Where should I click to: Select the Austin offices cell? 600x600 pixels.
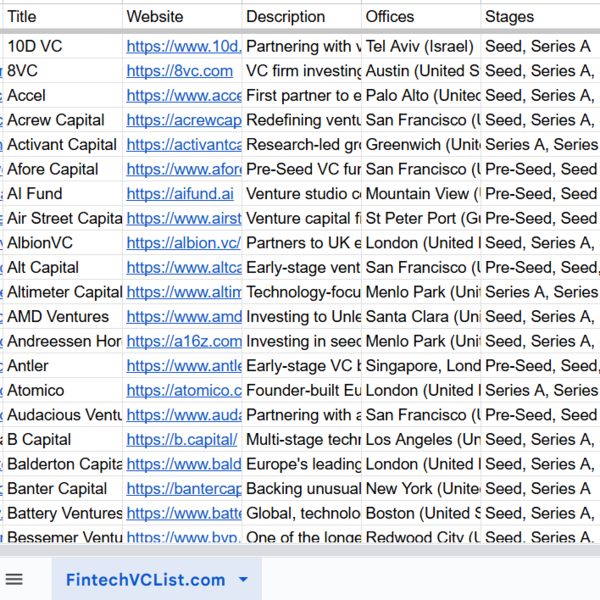tap(421, 71)
